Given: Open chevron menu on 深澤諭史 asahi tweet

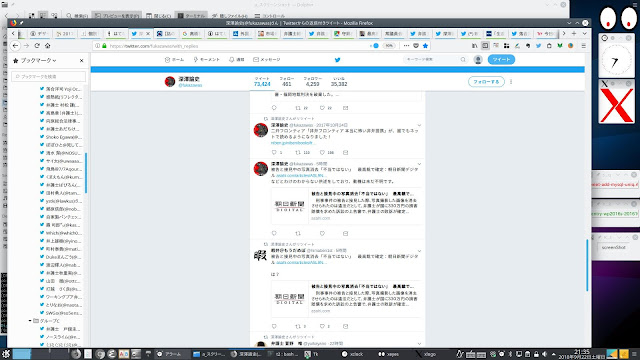Looking at the screenshot, I should tap(419, 164).
